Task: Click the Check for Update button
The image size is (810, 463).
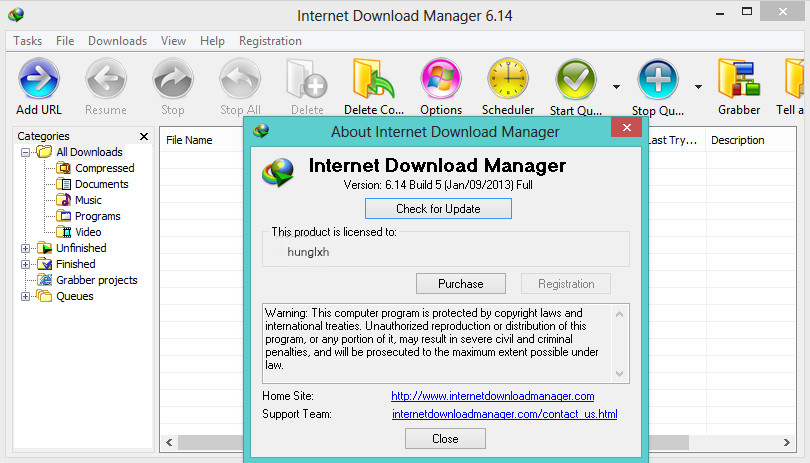Action: coord(438,209)
